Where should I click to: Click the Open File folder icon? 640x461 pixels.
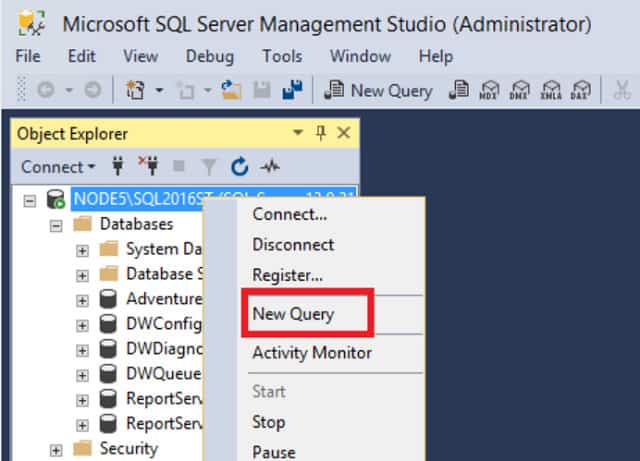point(231,89)
